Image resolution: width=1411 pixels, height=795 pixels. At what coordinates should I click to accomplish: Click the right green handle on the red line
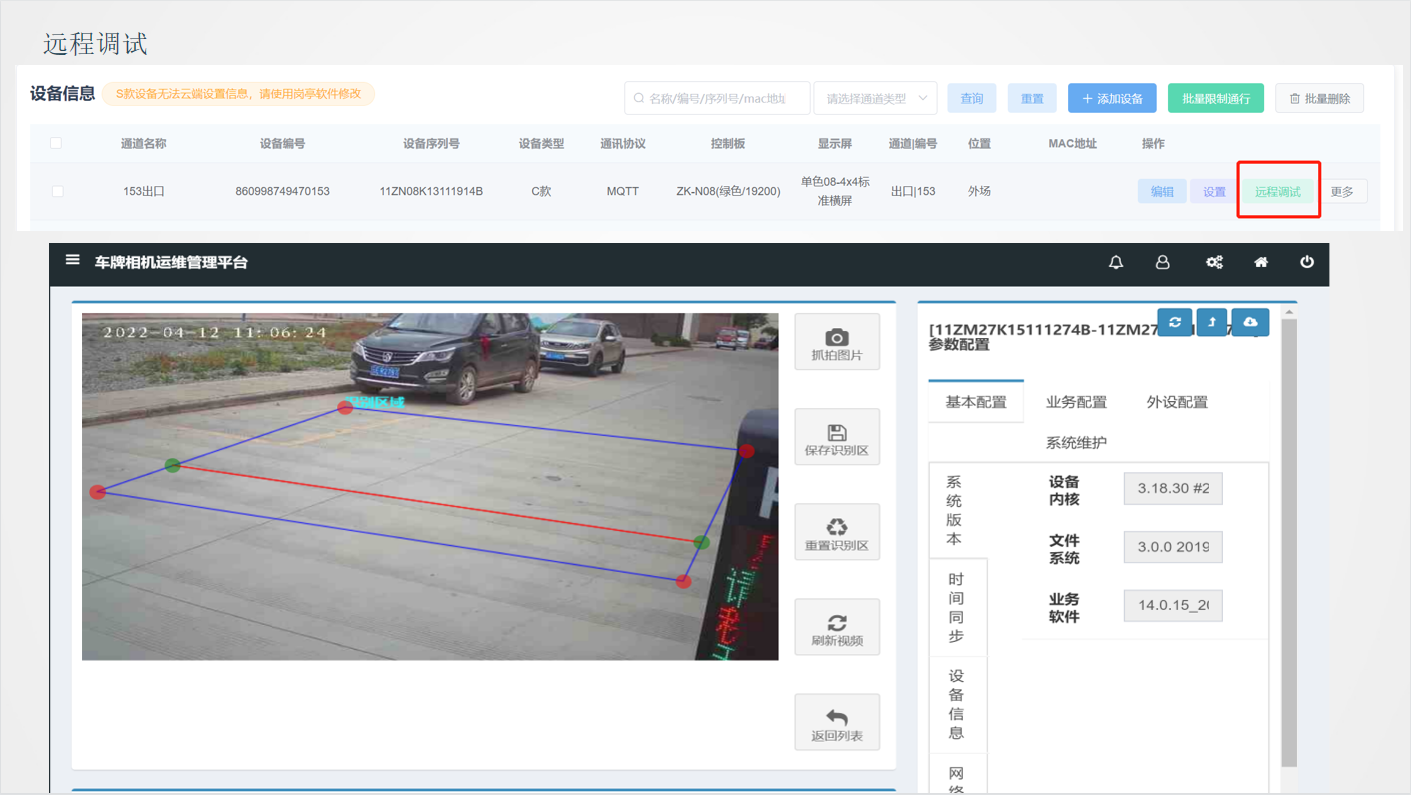tap(702, 542)
